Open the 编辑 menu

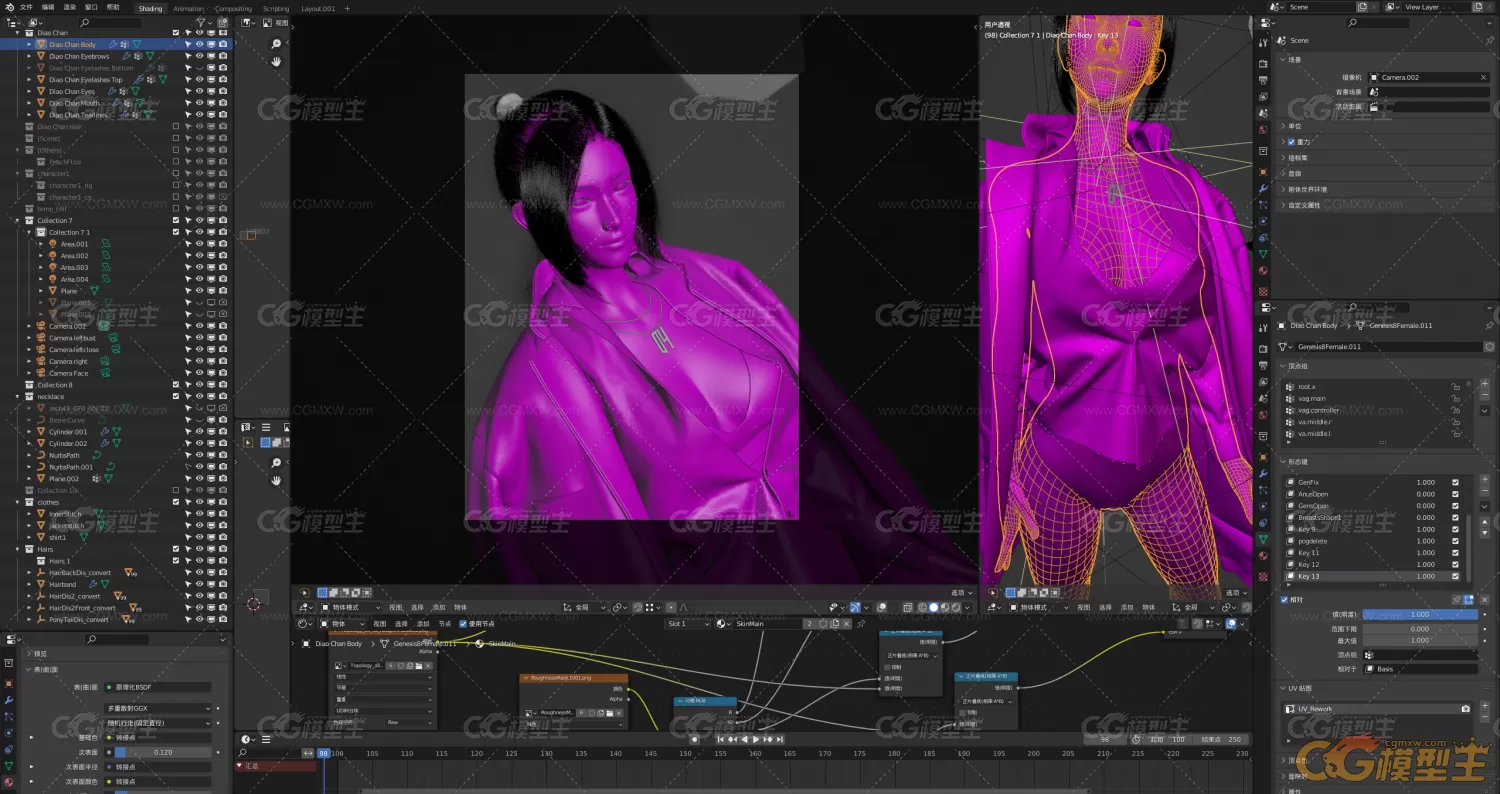click(x=48, y=7)
